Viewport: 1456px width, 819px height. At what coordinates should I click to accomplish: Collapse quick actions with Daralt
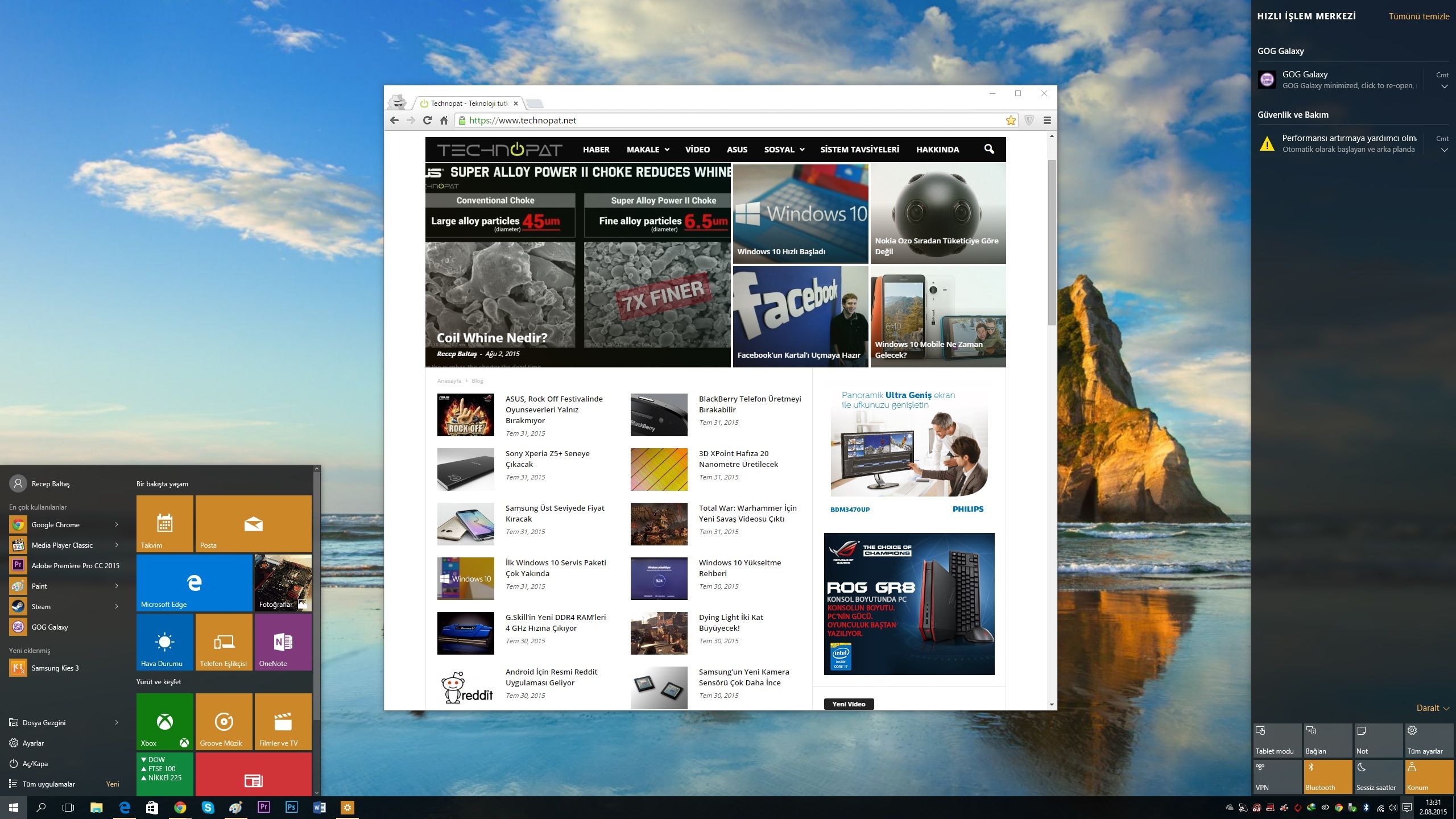1432,708
